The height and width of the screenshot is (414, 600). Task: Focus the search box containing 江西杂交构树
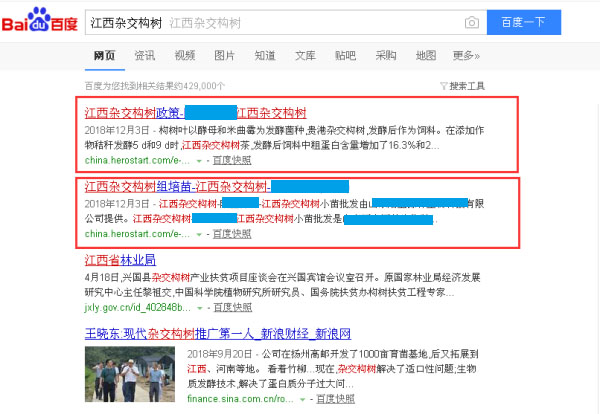(x=286, y=23)
